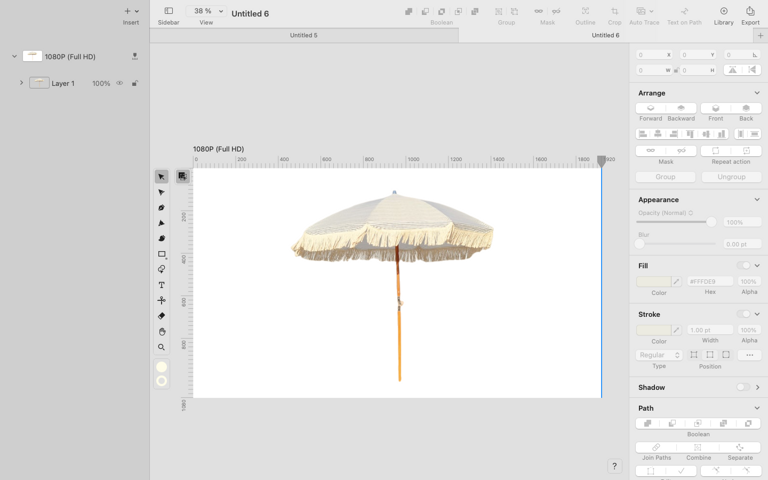
Task: Open the Library panel
Action: click(723, 11)
